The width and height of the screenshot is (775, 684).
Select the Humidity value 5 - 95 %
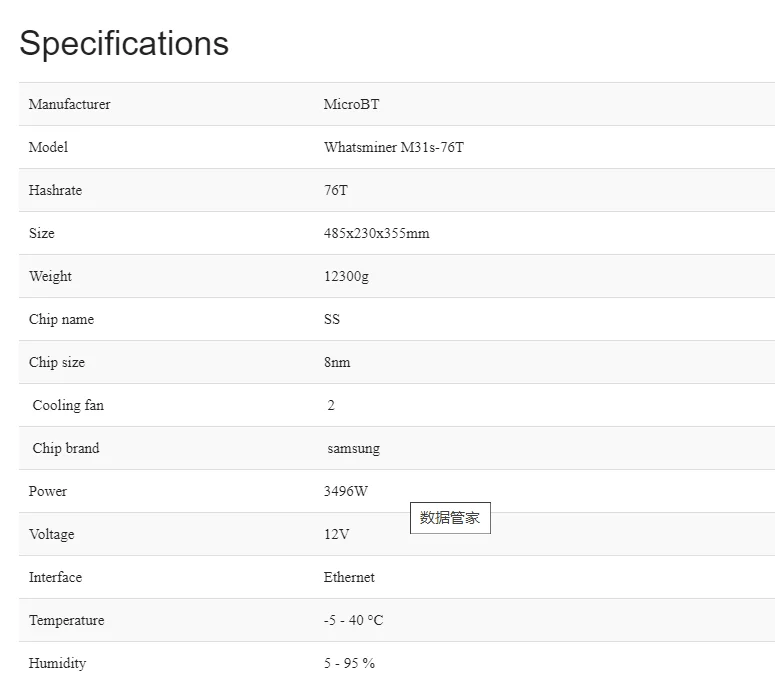click(x=349, y=663)
